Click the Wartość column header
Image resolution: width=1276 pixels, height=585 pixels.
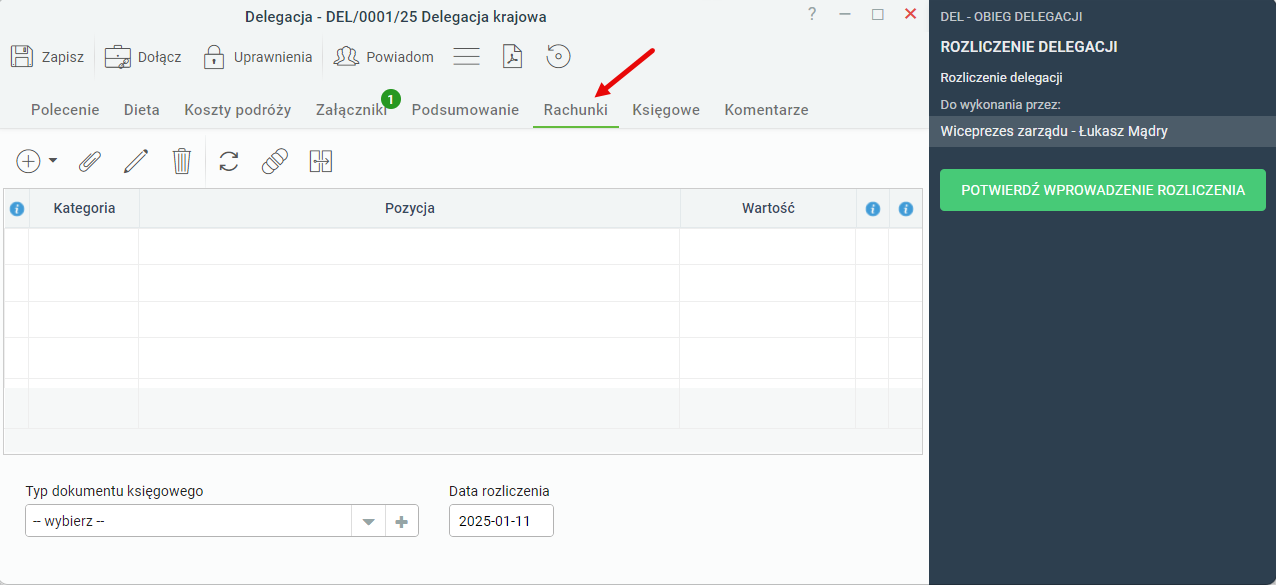point(768,209)
